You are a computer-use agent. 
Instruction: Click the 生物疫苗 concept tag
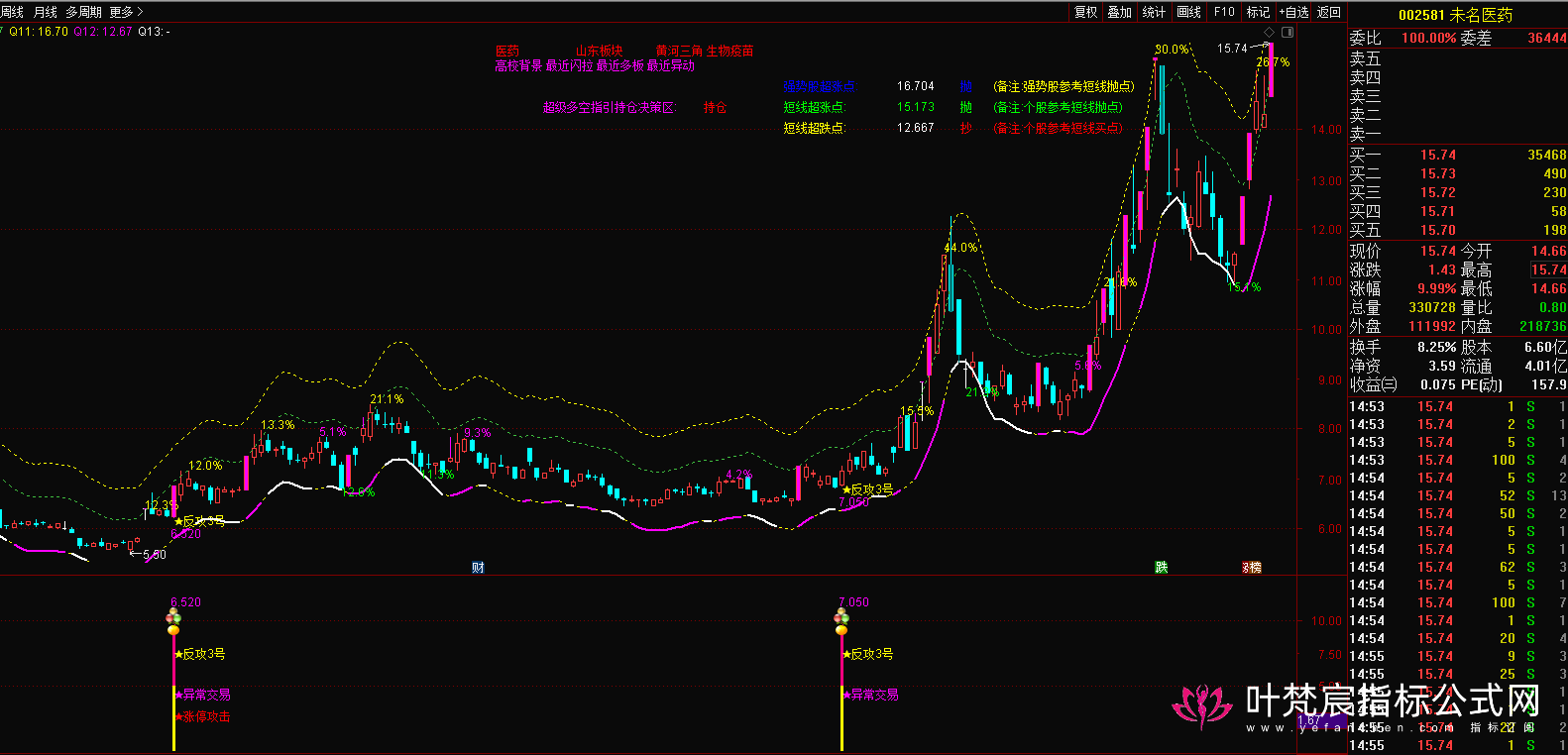coord(730,51)
